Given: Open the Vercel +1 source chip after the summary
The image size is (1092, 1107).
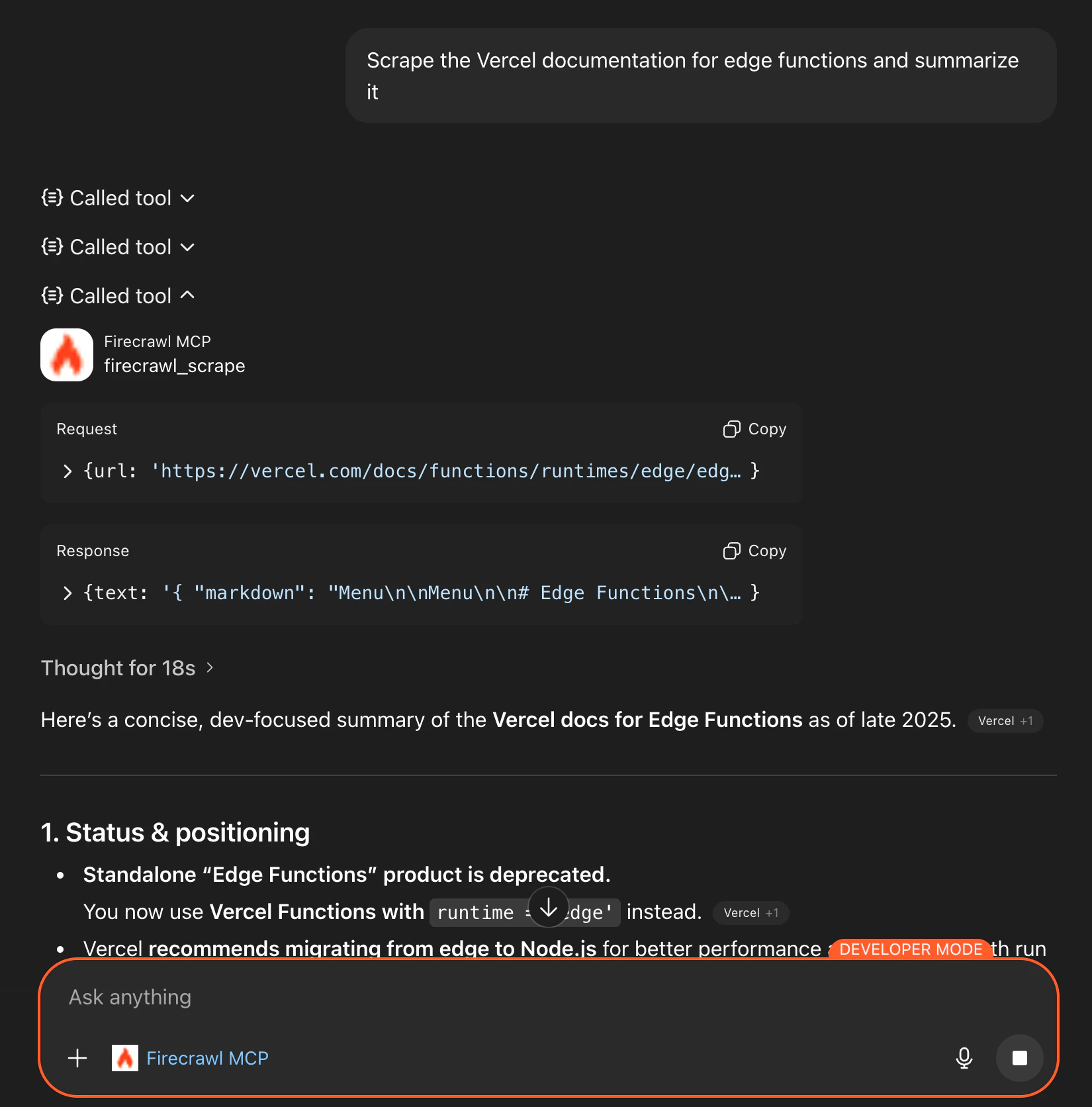Looking at the screenshot, I should [x=1005, y=721].
